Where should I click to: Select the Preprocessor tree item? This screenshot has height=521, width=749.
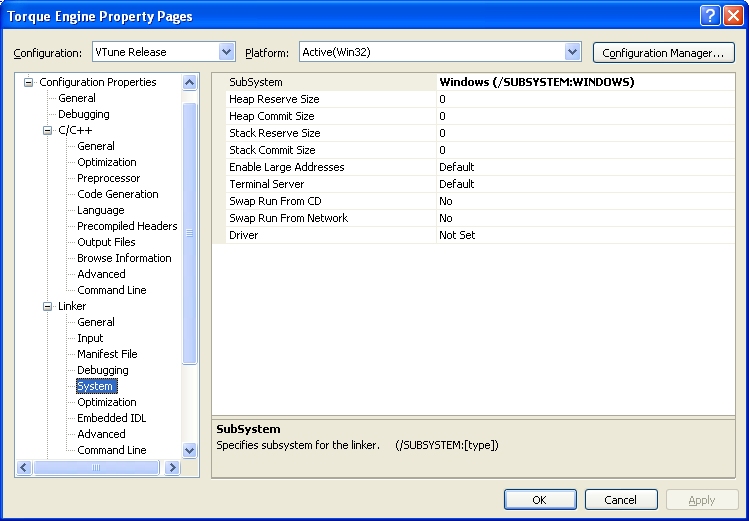[109, 178]
